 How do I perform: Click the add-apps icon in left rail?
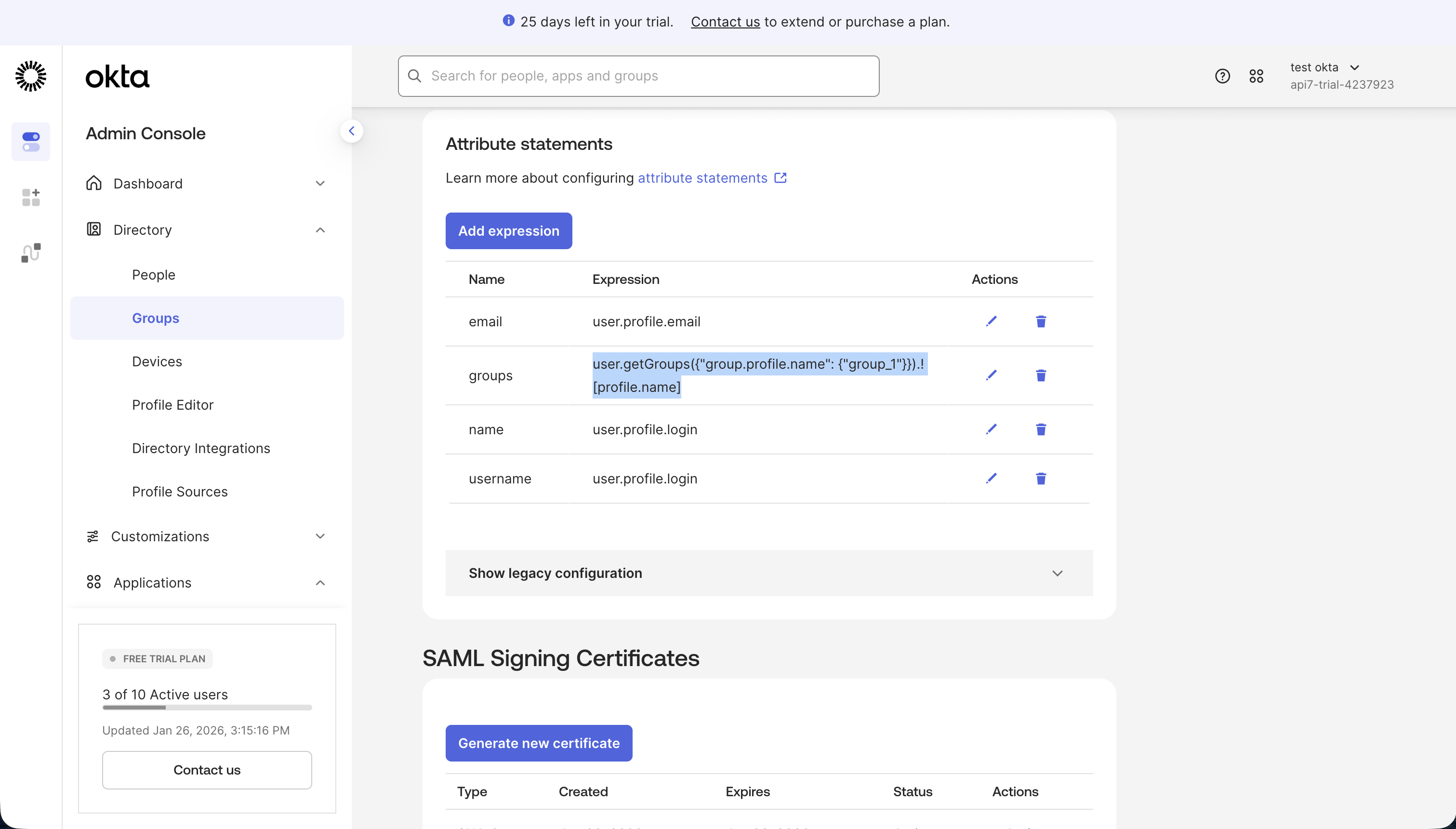[31, 197]
